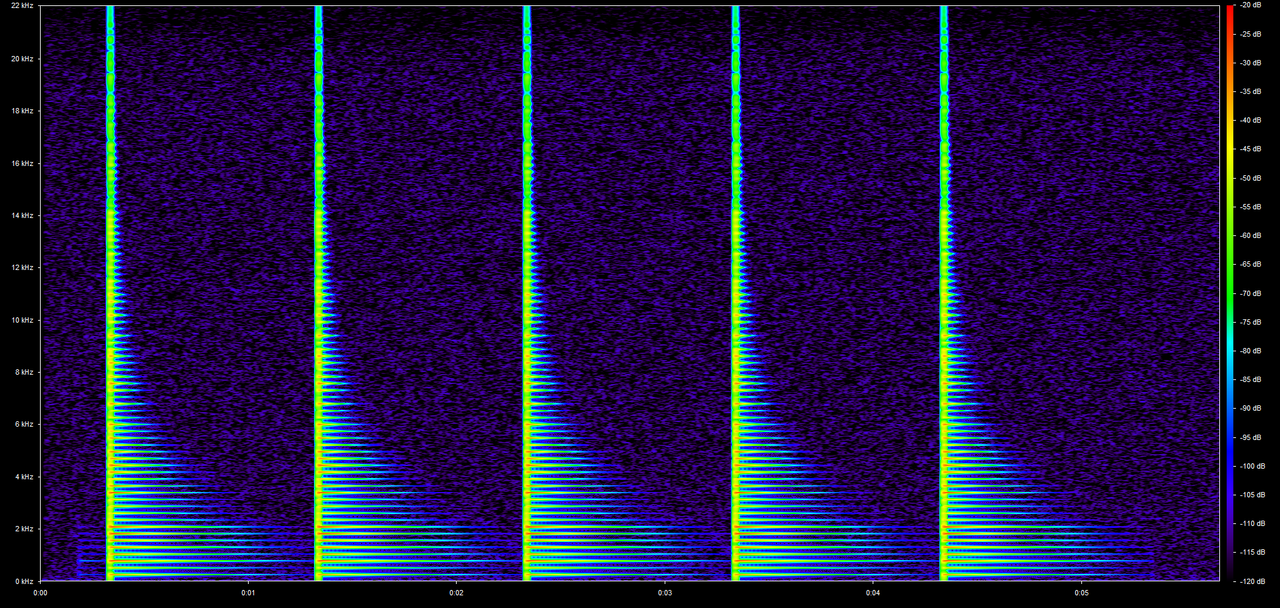The height and width of the screenshot is (608, 1280).
Task: Select the 0:05 time axis label
Action: click(x=1081, y=593)
